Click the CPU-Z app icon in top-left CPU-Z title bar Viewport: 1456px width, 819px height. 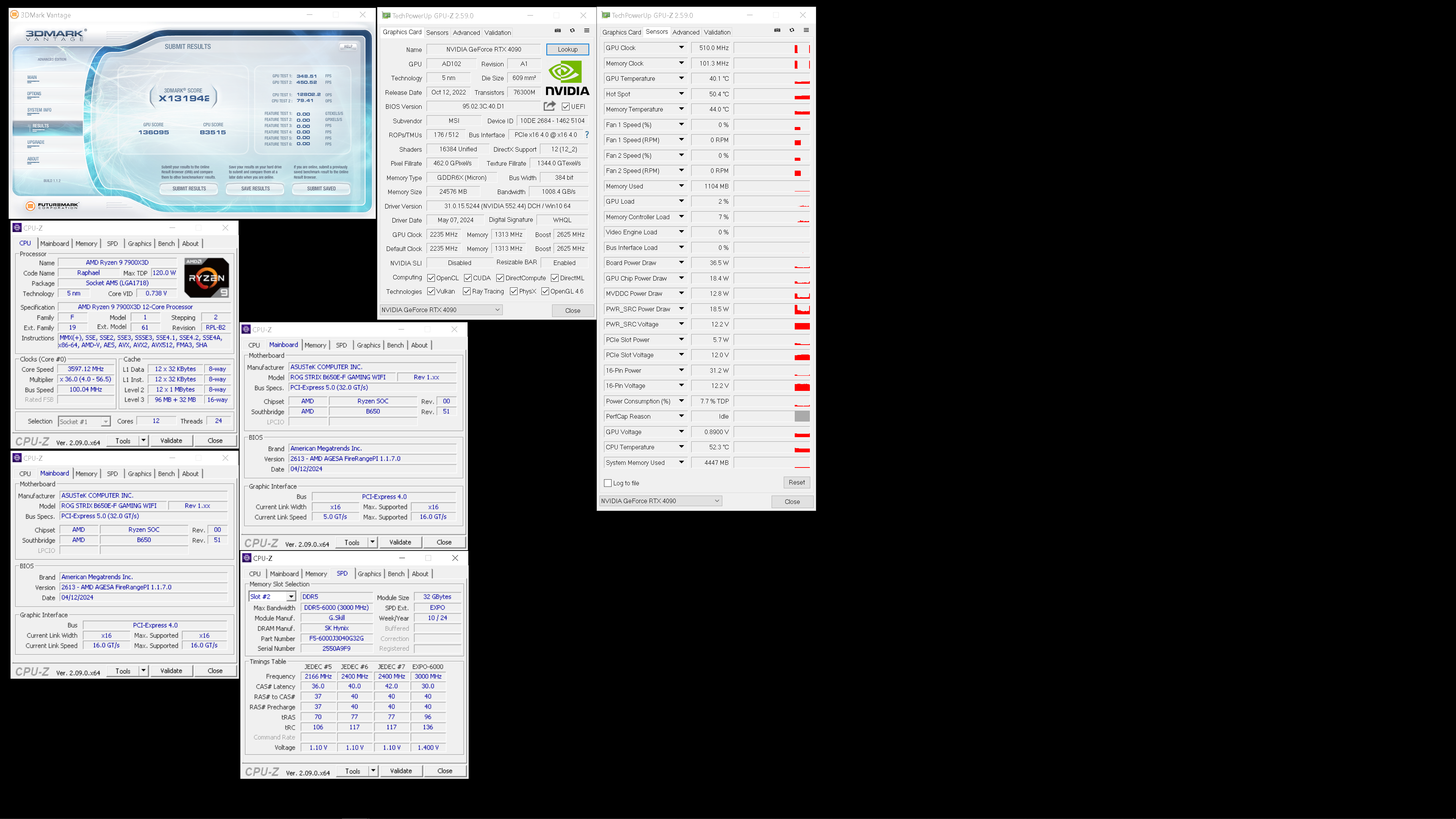coord(17,228)
